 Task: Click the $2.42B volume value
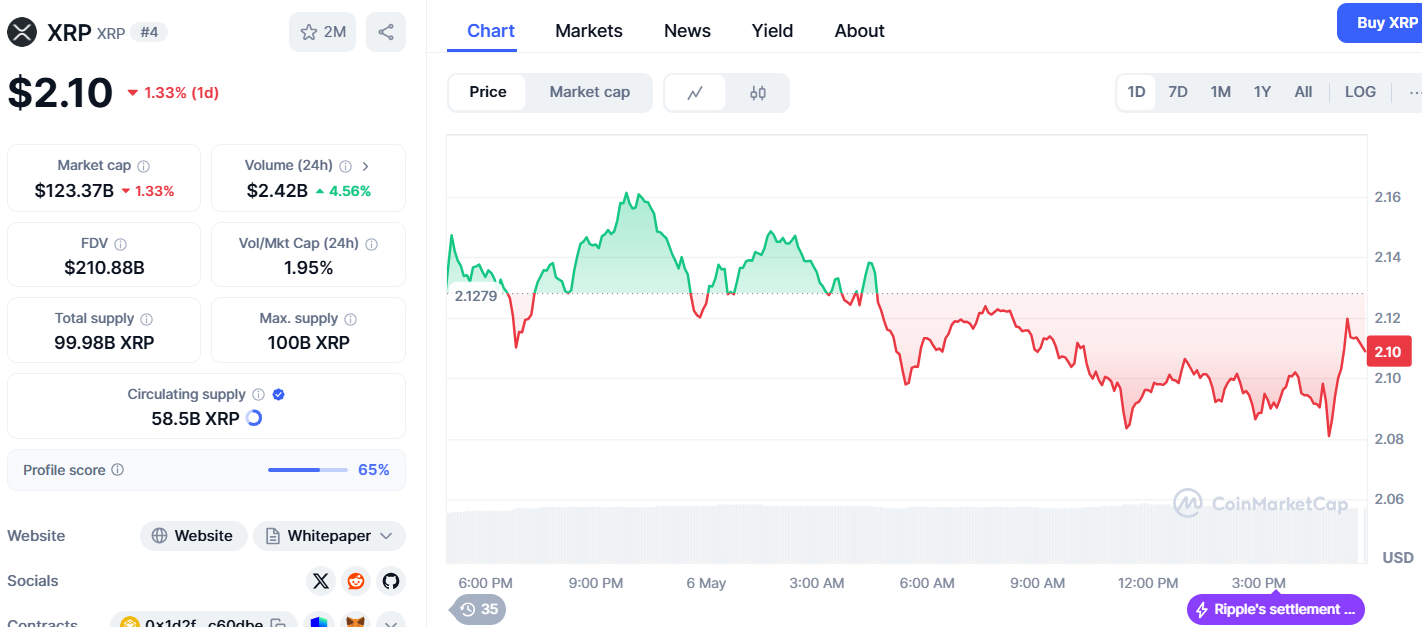277,191
